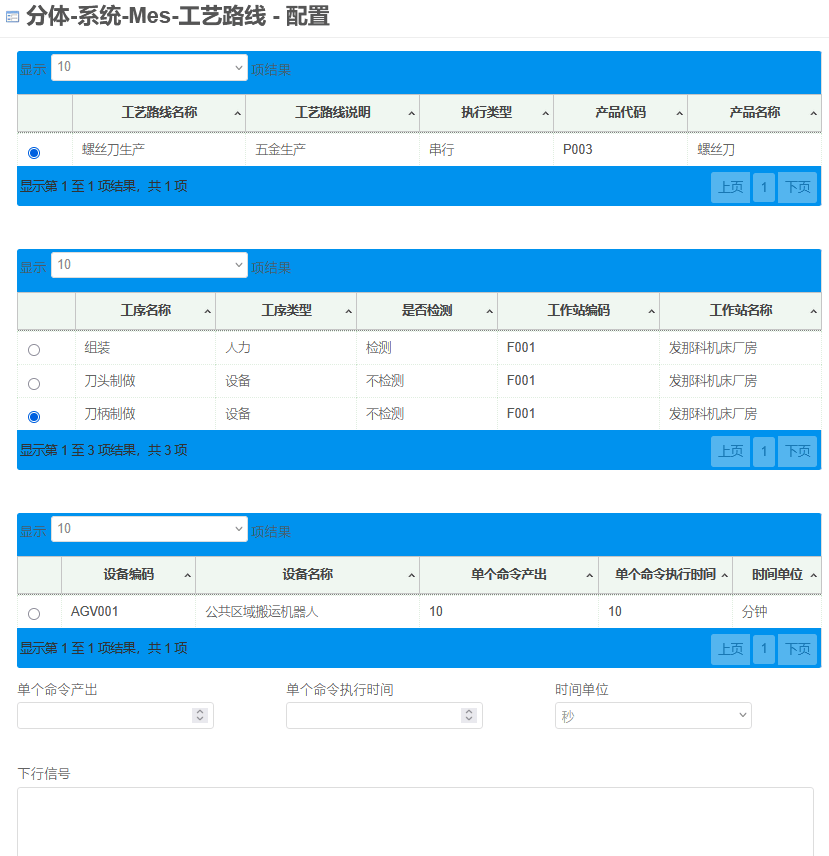The width and height of the screenshot is (829, 856).
Task: Select the AGV001 device radio button
Action: tap(34, 614)
